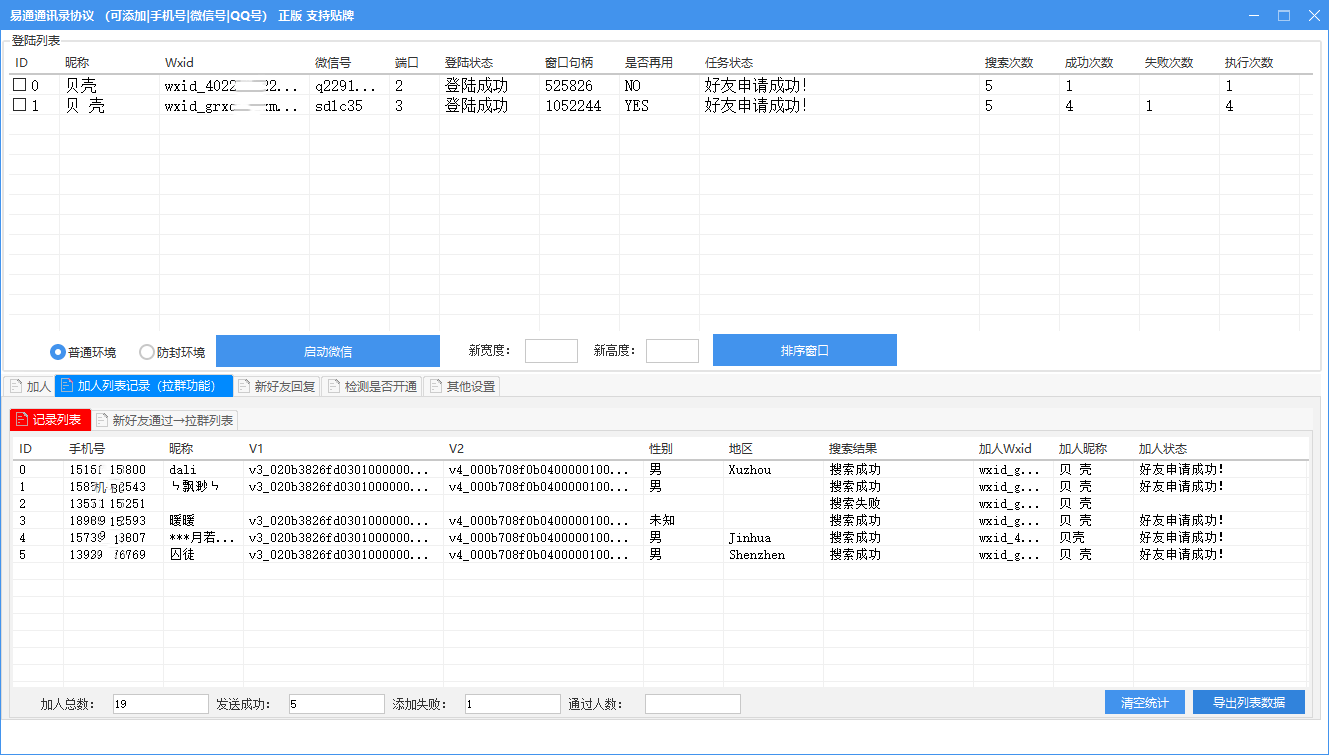Click the document icon on 加人 tab
Image resolution: width=1329 pixels, height=755 pixels.
tap(16, 386)
